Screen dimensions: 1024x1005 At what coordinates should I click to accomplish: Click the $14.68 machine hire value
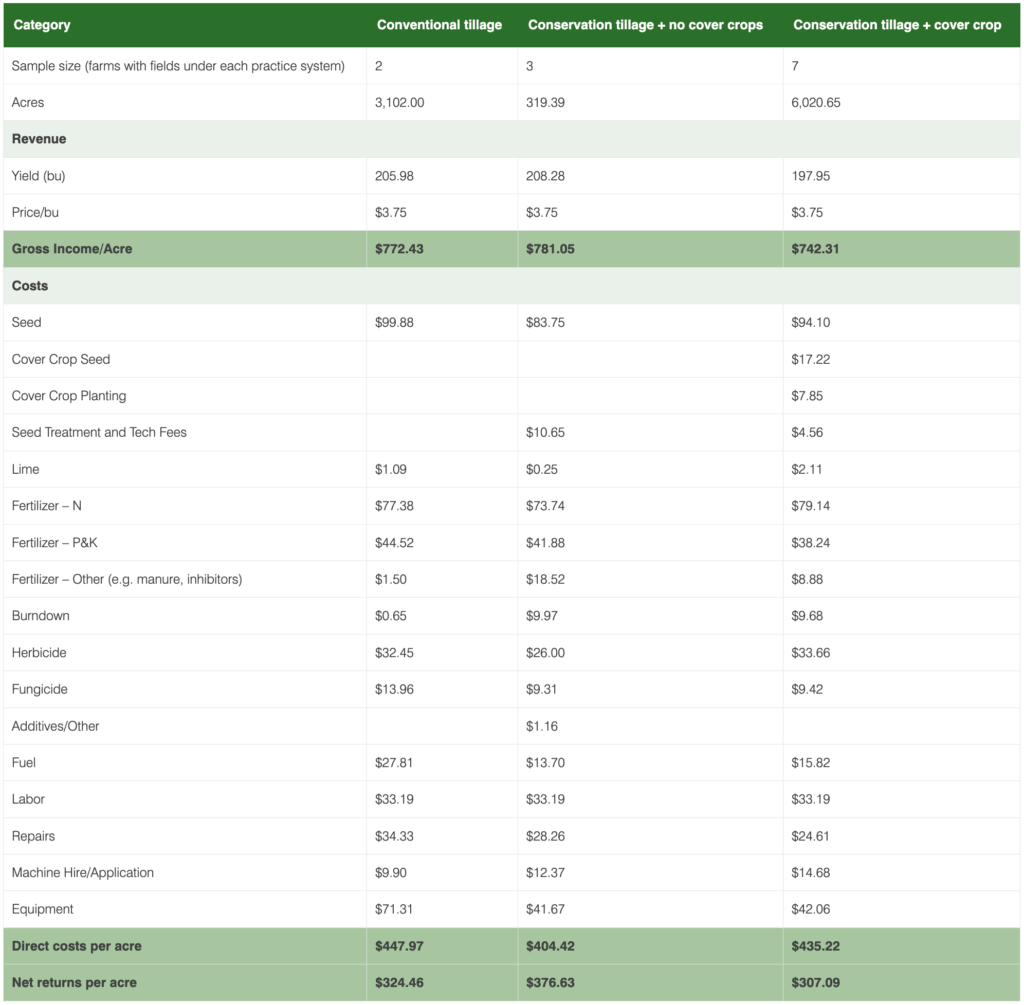pyautogui.click(x=810, y=872)
